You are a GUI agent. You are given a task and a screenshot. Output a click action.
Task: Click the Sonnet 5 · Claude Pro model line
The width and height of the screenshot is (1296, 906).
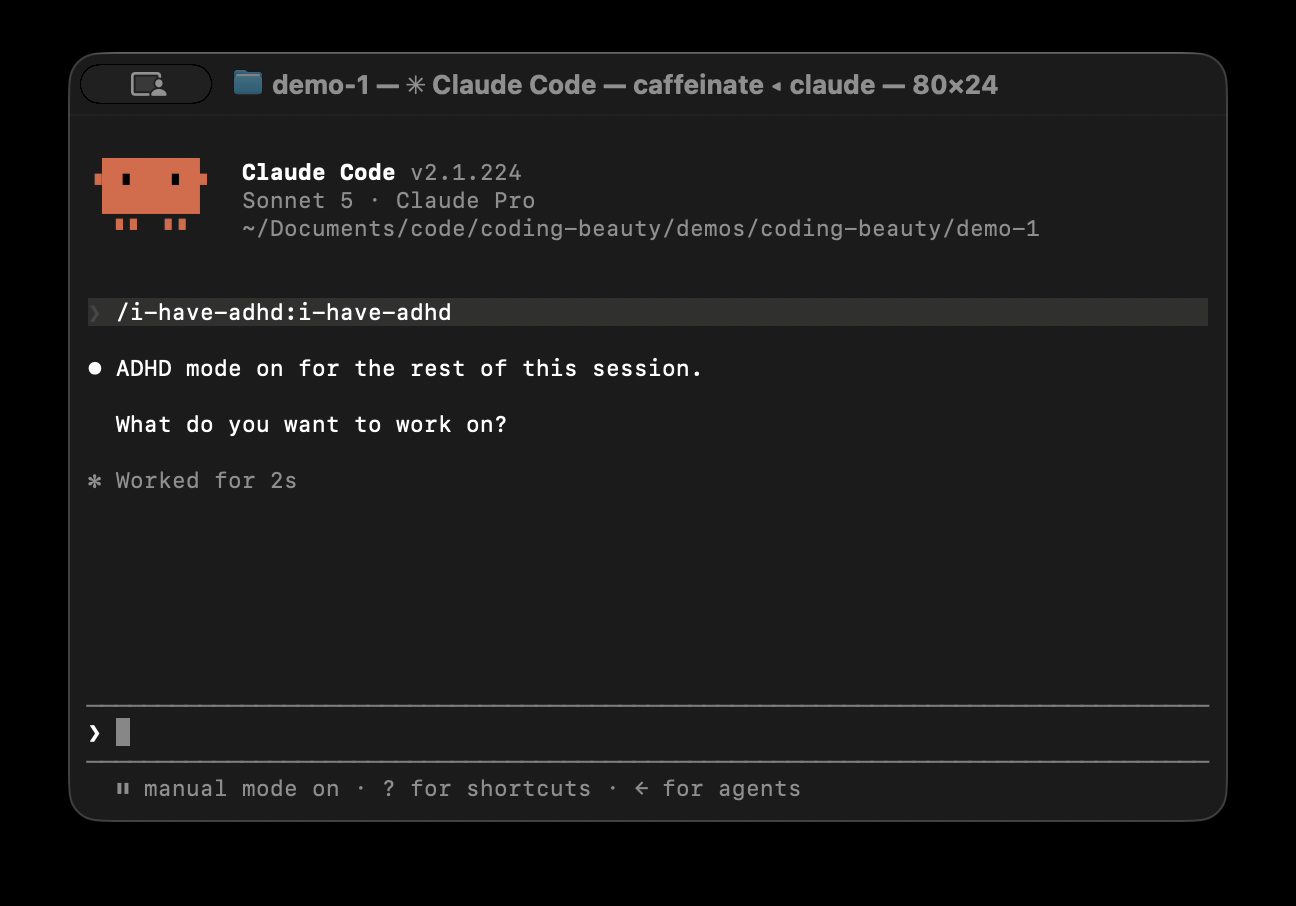[388, 200]
